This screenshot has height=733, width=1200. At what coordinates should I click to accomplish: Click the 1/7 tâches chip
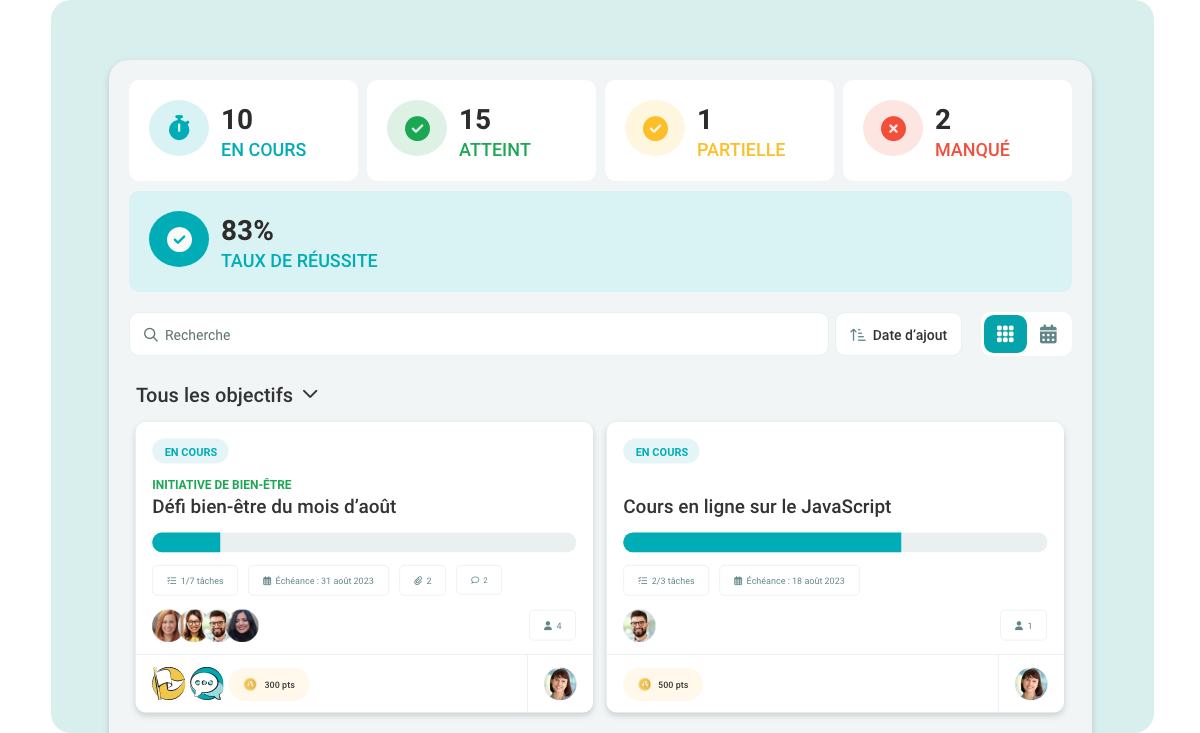click(x=194, y=580)
